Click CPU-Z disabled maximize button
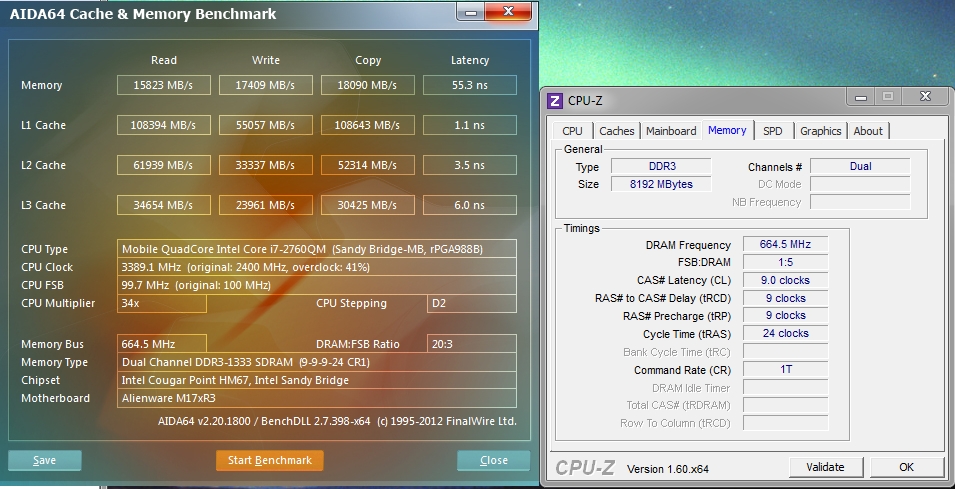The image size is (955, 489). point(888,97)
